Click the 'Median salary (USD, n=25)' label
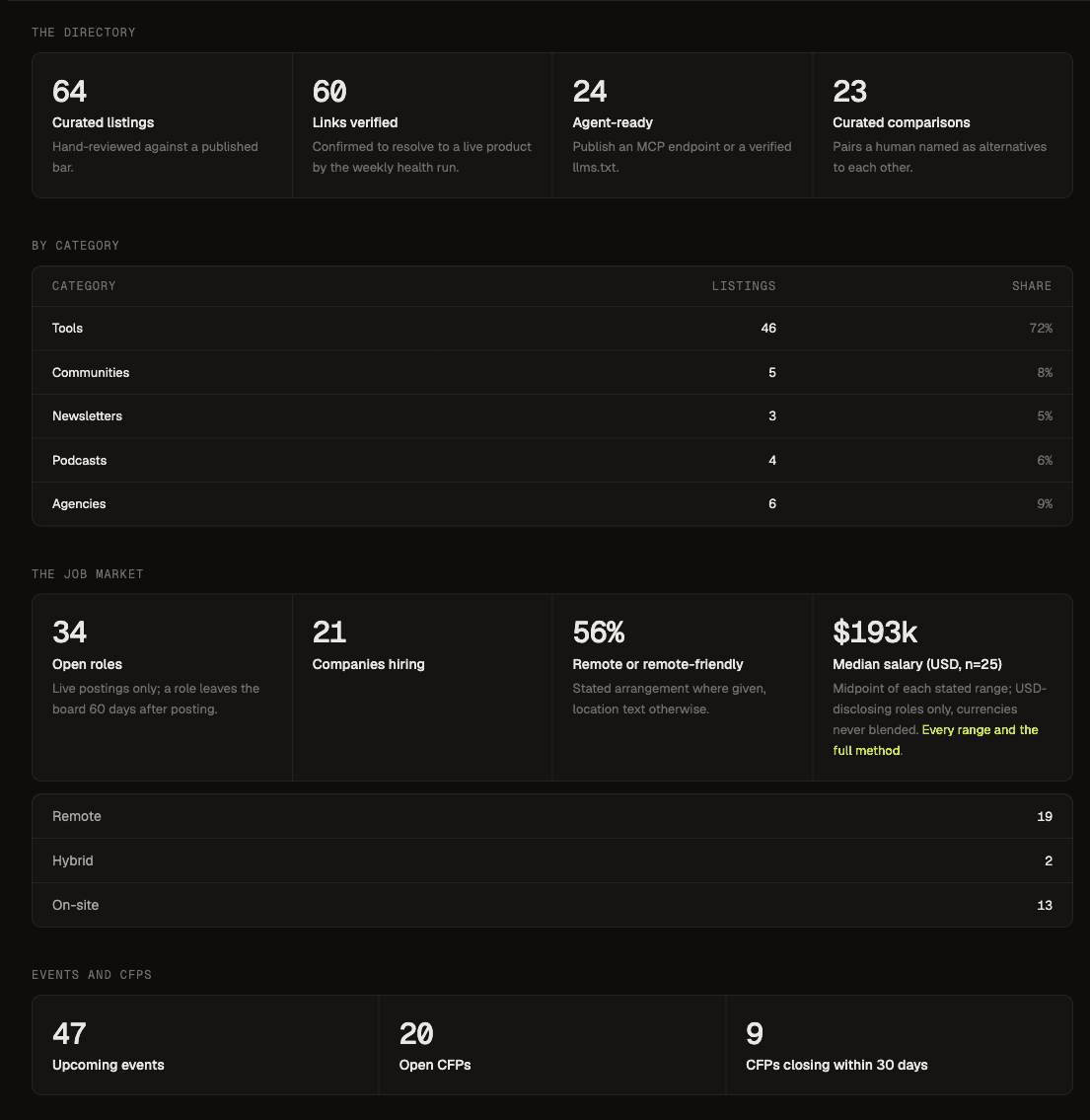This screenshot has width=1090, height=1120. [x=917, y=665]
